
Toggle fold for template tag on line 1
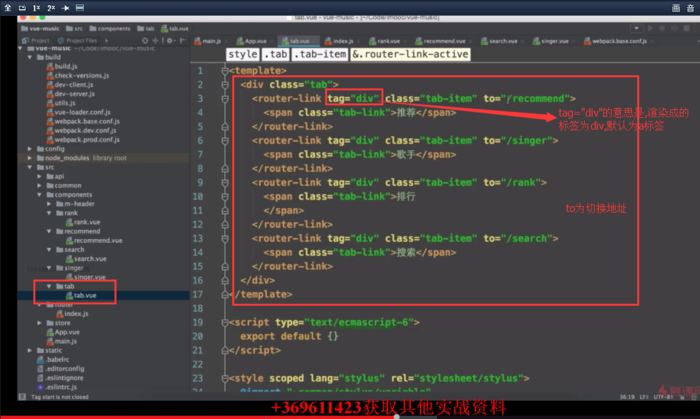(225, 71)
